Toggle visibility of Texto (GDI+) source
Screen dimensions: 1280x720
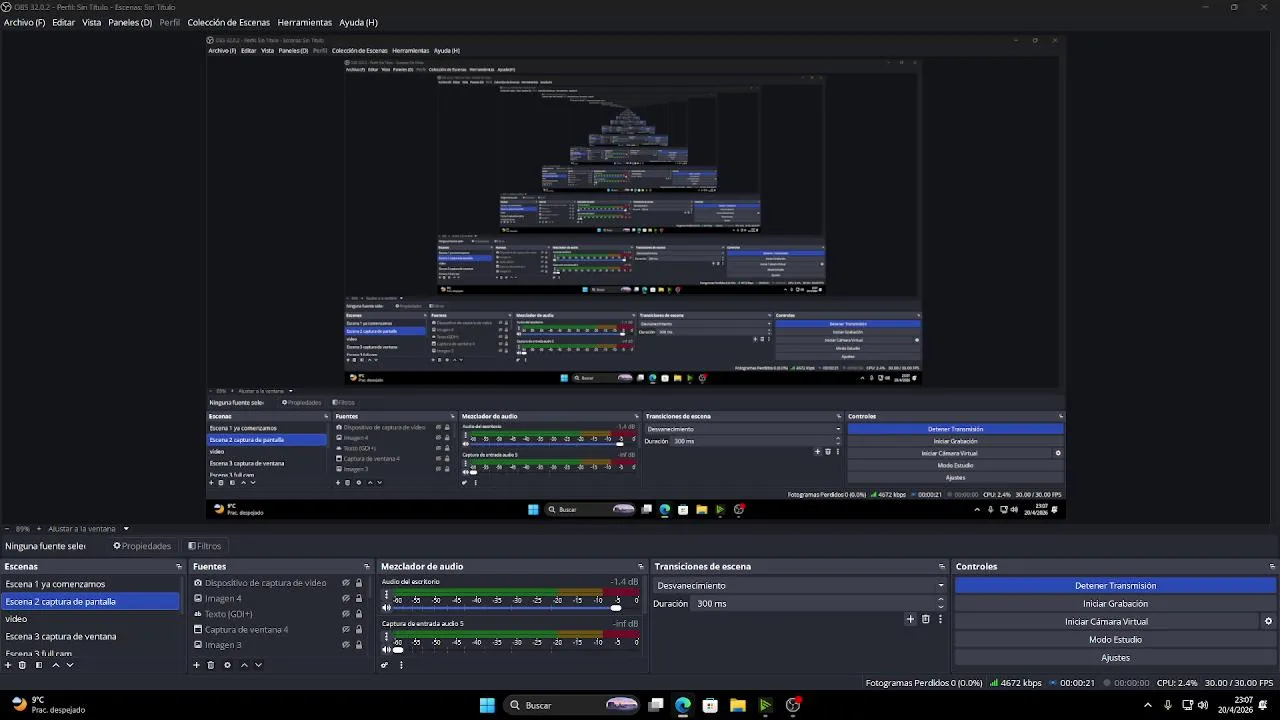pyautogui.click(x=346, y=614)
